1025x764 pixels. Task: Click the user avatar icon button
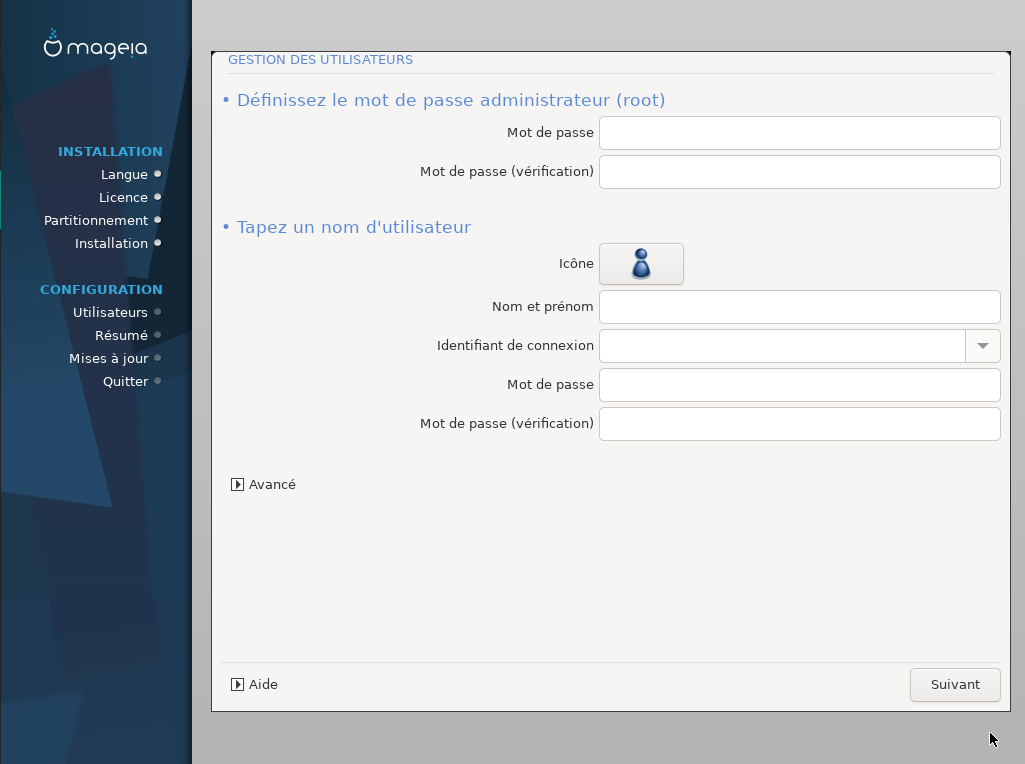[641, 264]
